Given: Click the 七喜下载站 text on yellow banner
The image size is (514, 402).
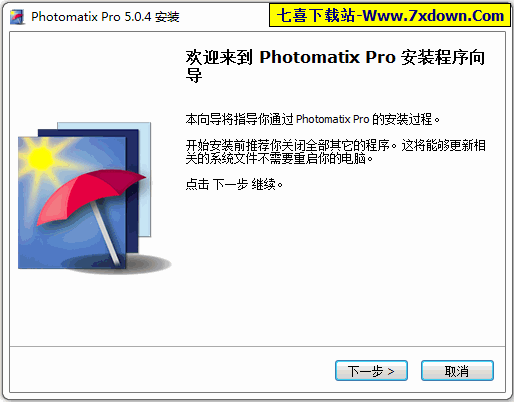Looking at the screenshot, I should 315,15.
